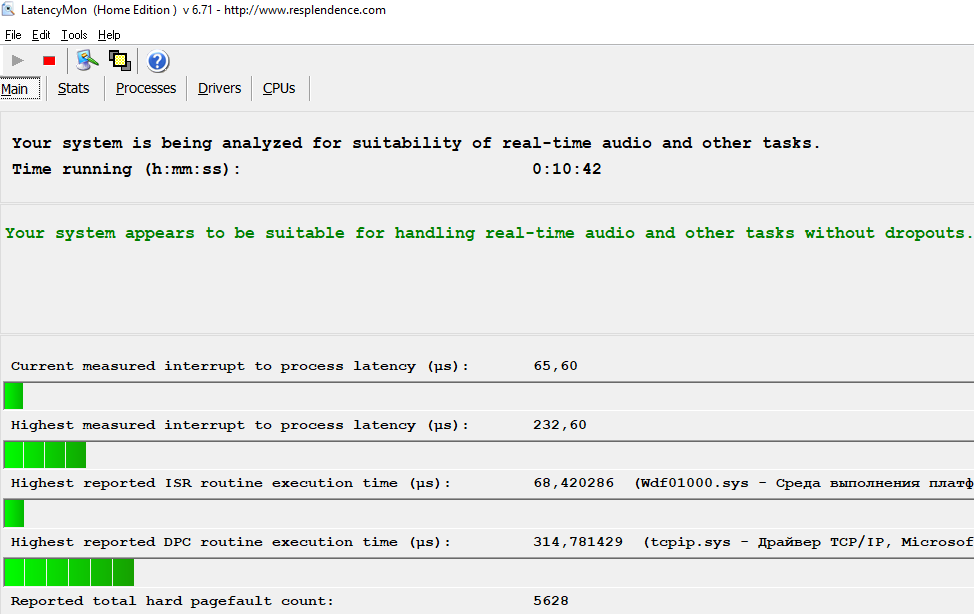Viewport: 974px width, 614px height.
Task: Select the DPC value 314,781429
Action: pos(578,542)
